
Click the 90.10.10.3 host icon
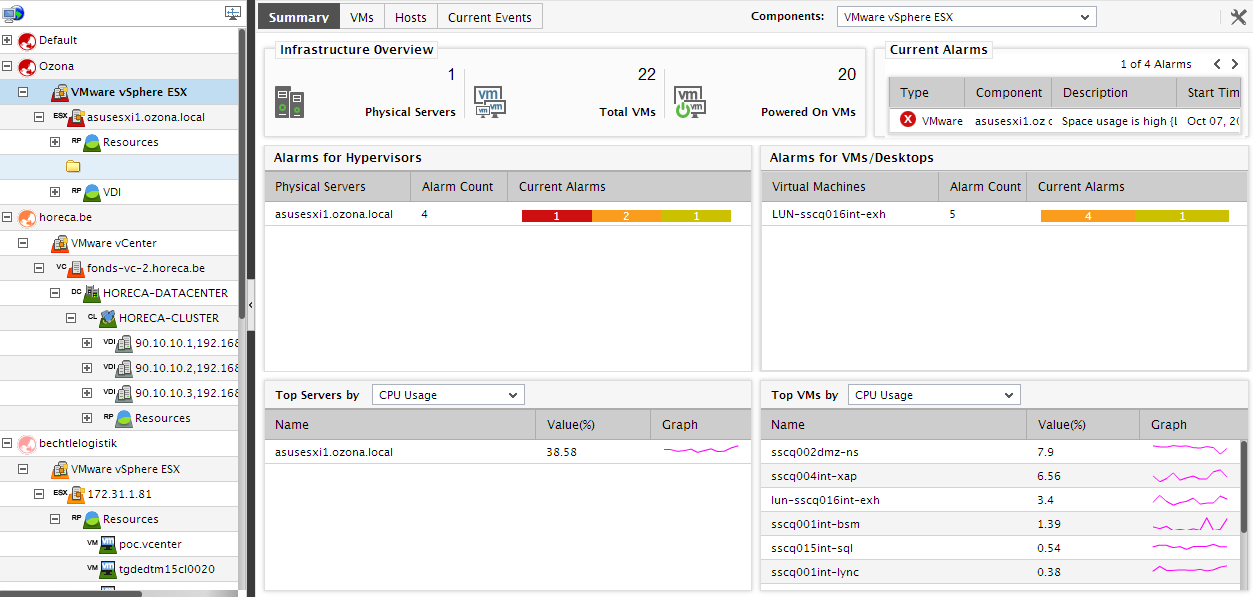point(124,393)
